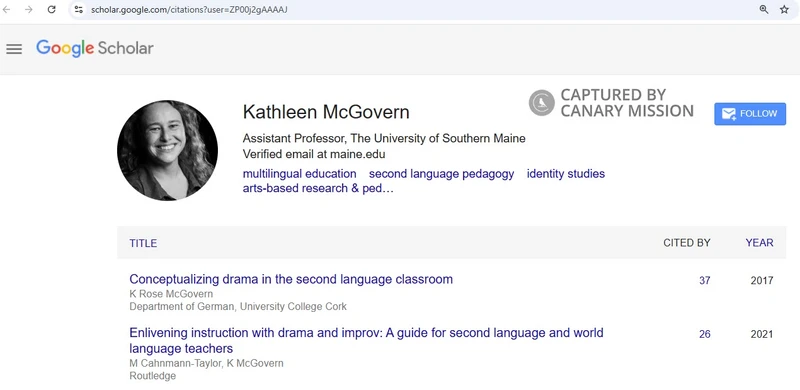The height and width of the screenshot is (390, 800).
Task: Open the Google Scholar hamburger menu
Action: point(14,48)
